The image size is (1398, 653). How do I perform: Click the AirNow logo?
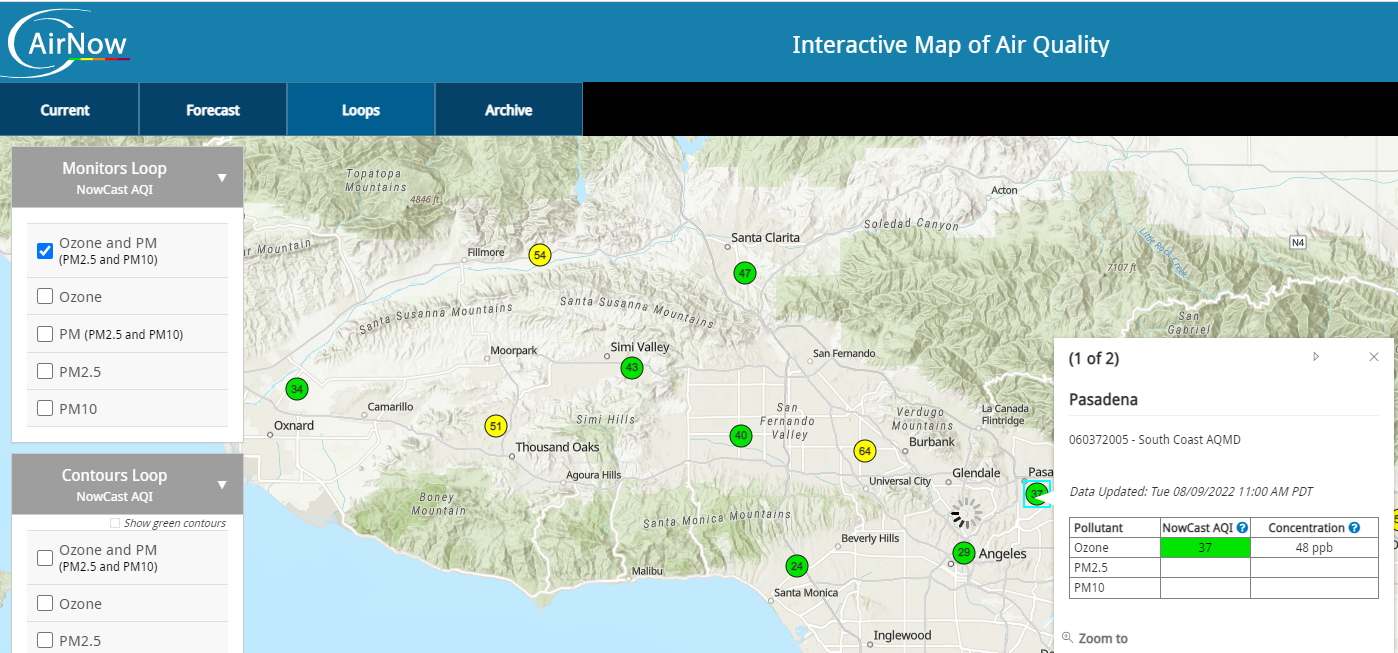click(68, 42)
